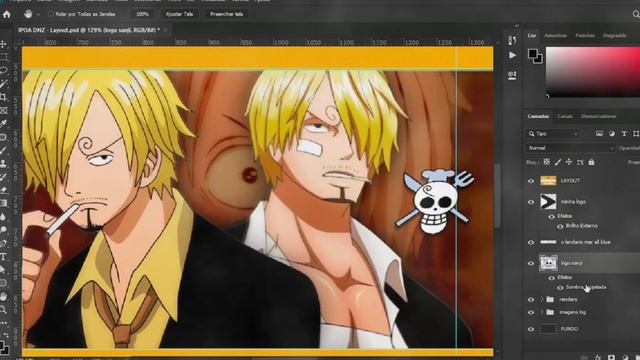This screenshot has height=360, width=640.
Task: Select the Frame tool
Action: pos(4,110)
